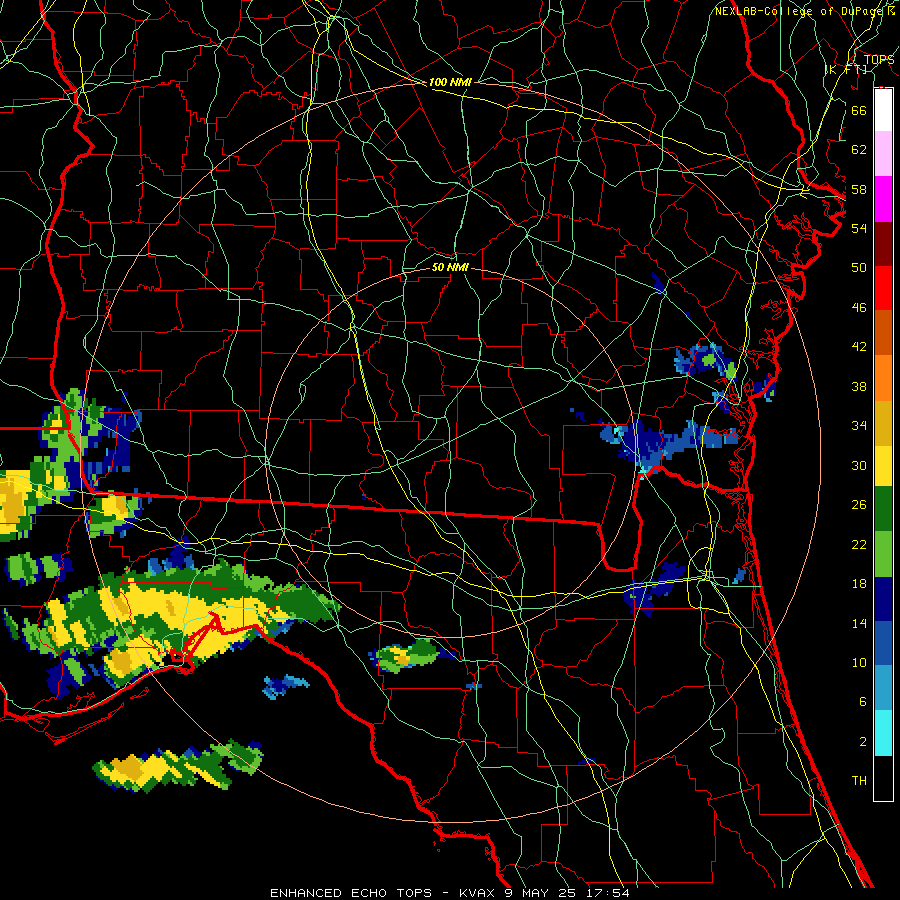Click the legend value 58
The height and width of the screenshot is (900, 900).
[x=859, y=189]
